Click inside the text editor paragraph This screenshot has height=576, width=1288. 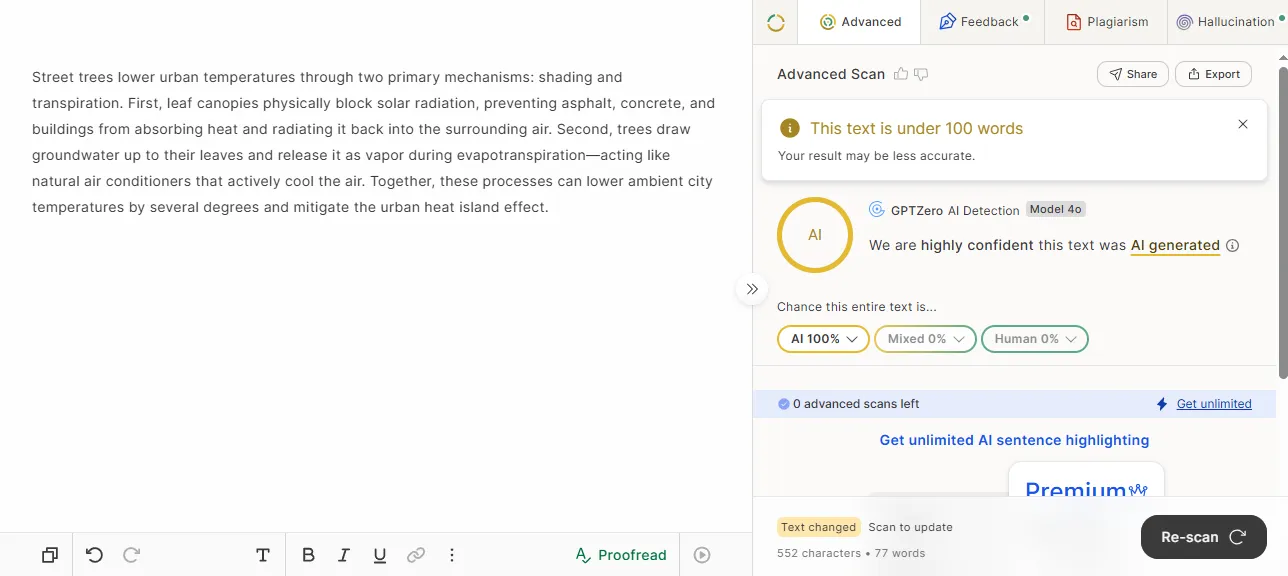click(374, 142)
